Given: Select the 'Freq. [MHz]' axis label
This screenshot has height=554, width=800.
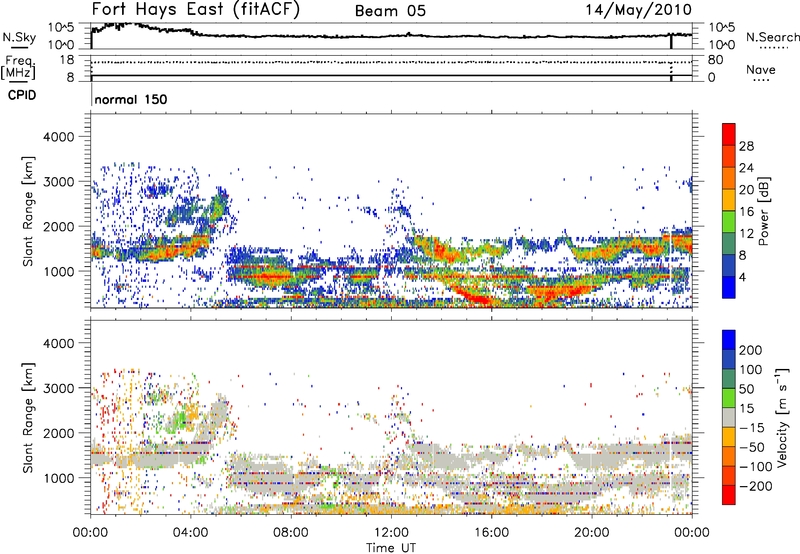Looking at the screenshot, I should coord(19,68).
